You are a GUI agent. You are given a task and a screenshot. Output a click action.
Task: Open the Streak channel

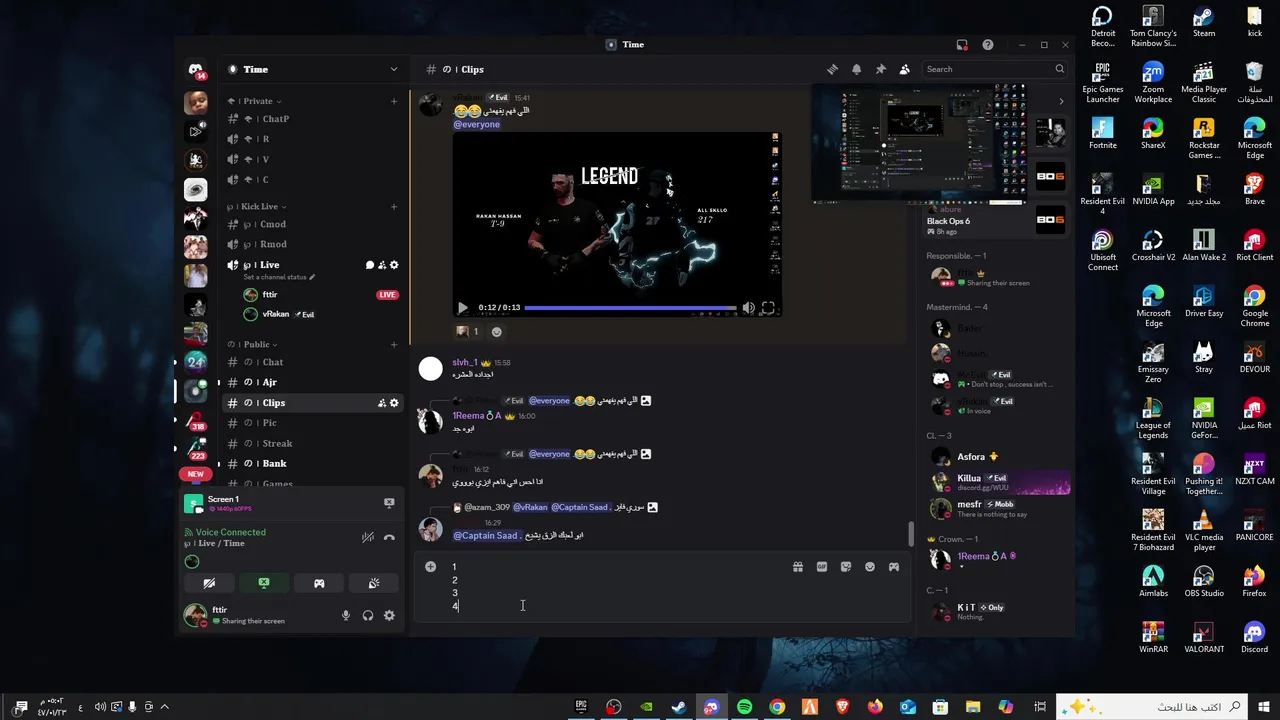[312, 443]
